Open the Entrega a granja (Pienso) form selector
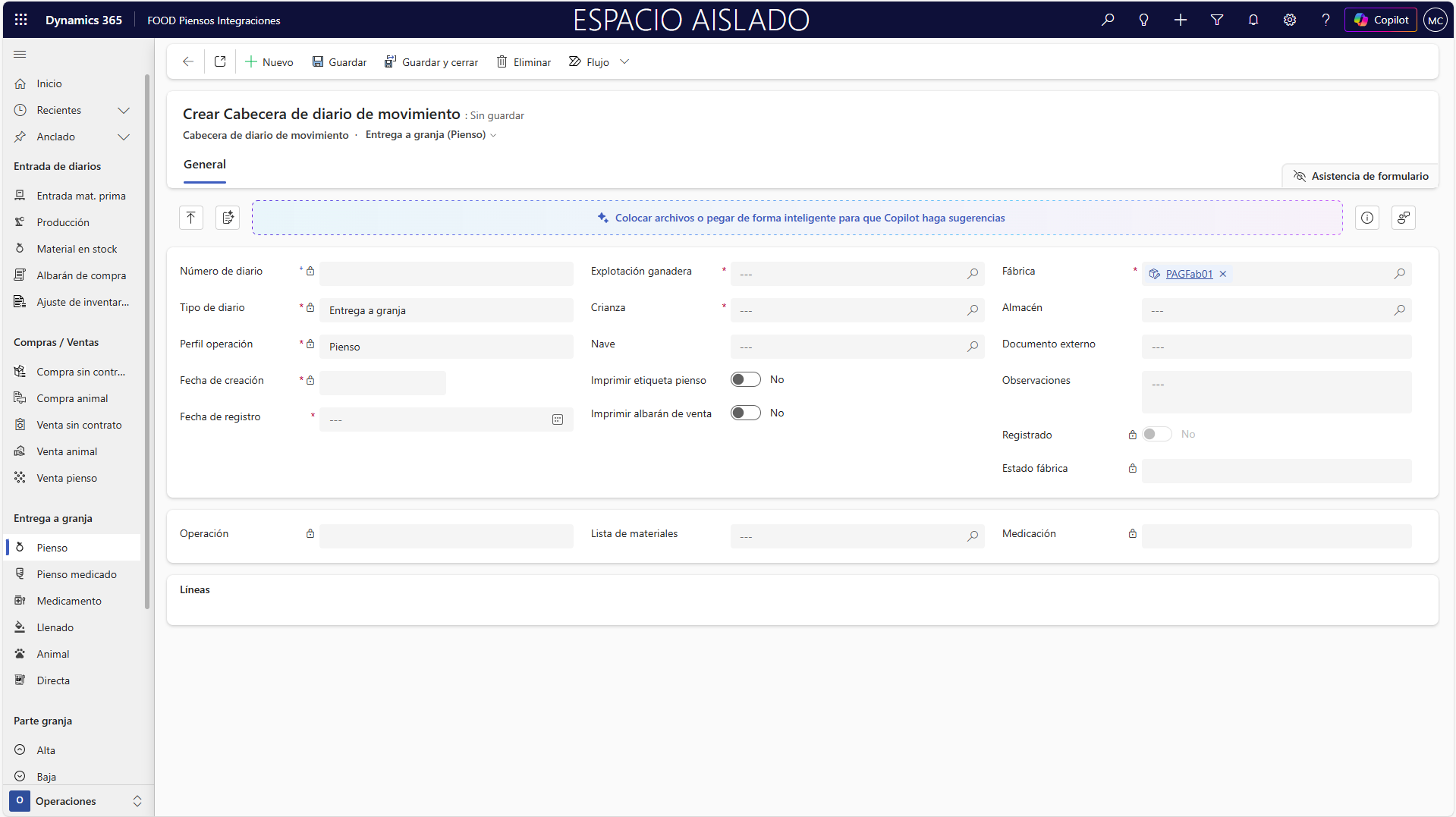This screenshot has height=817, width=1456. (431, 135)
